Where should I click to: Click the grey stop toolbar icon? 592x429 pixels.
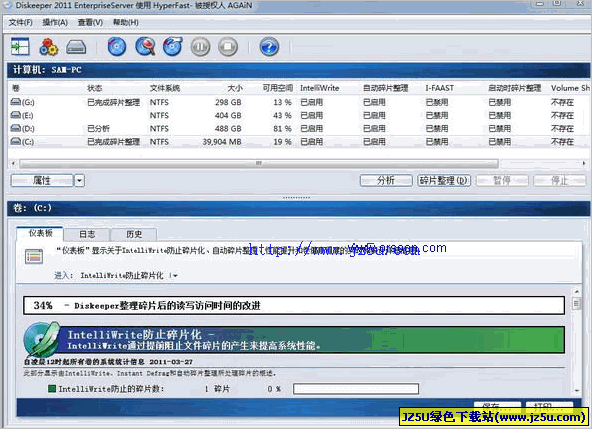point(228,47)
